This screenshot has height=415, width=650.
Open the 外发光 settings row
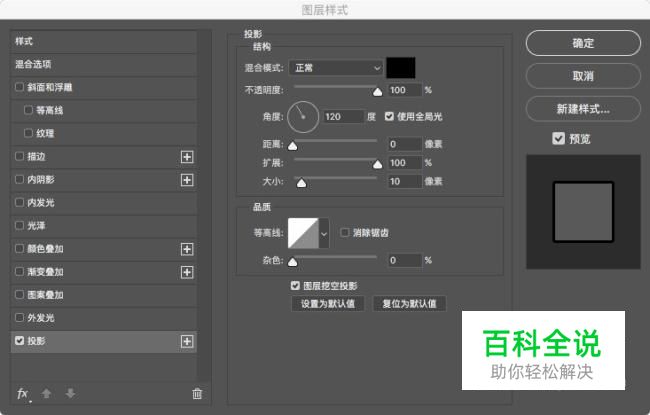pyautogui.click(x=104, y=318)
